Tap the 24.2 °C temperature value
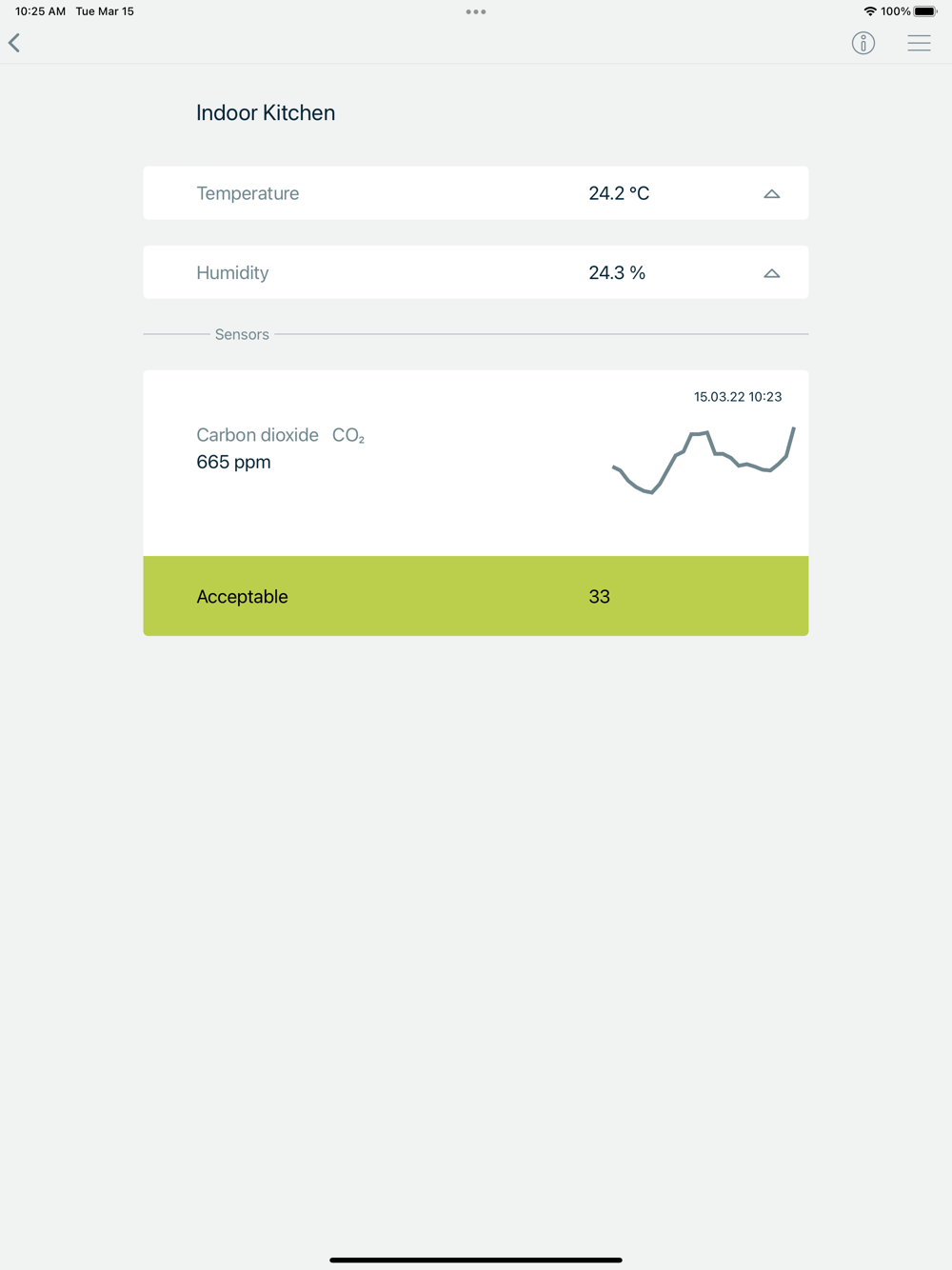952x1270 pixels. tap(619, 193)
